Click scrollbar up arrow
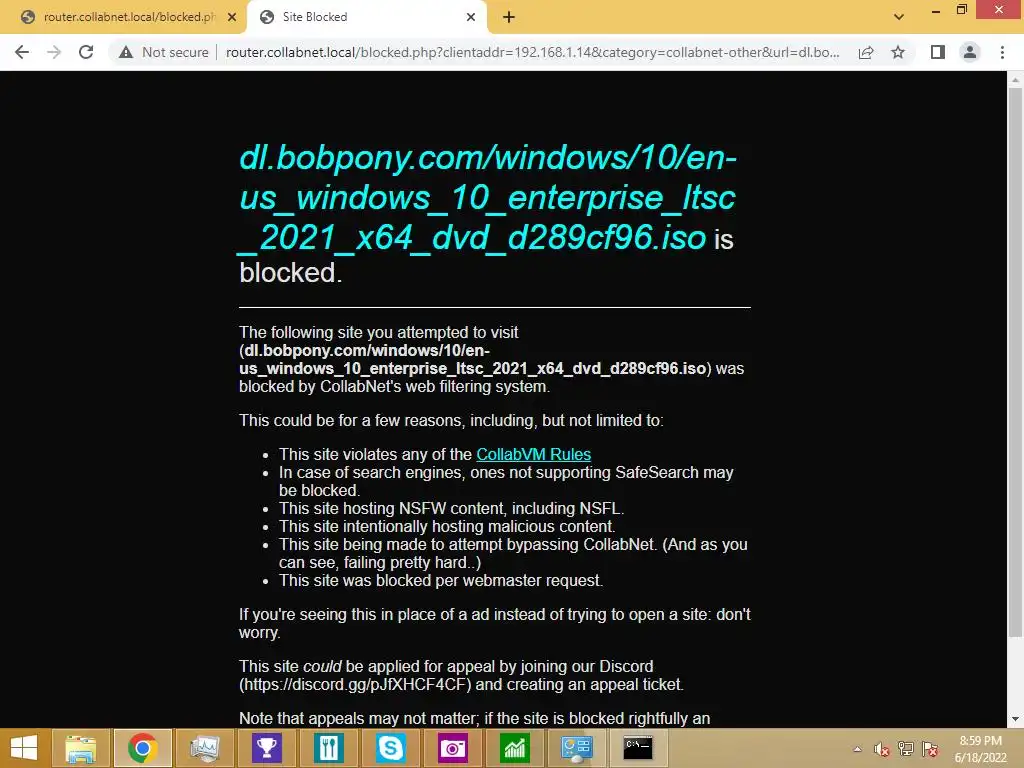 [x=1015, y=80]
